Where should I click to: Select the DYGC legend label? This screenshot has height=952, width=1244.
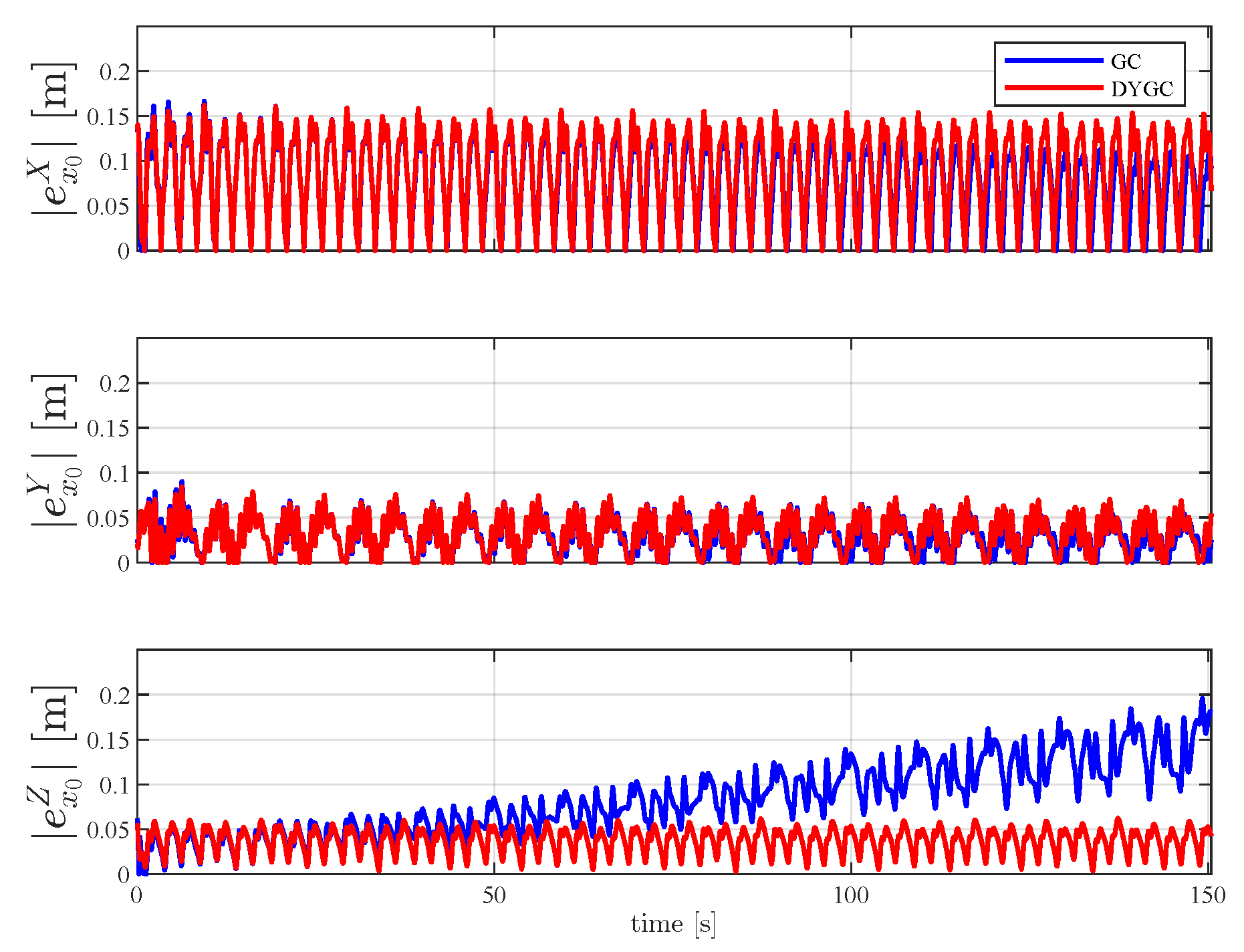pyautogui.click(x=1142, y=89)
